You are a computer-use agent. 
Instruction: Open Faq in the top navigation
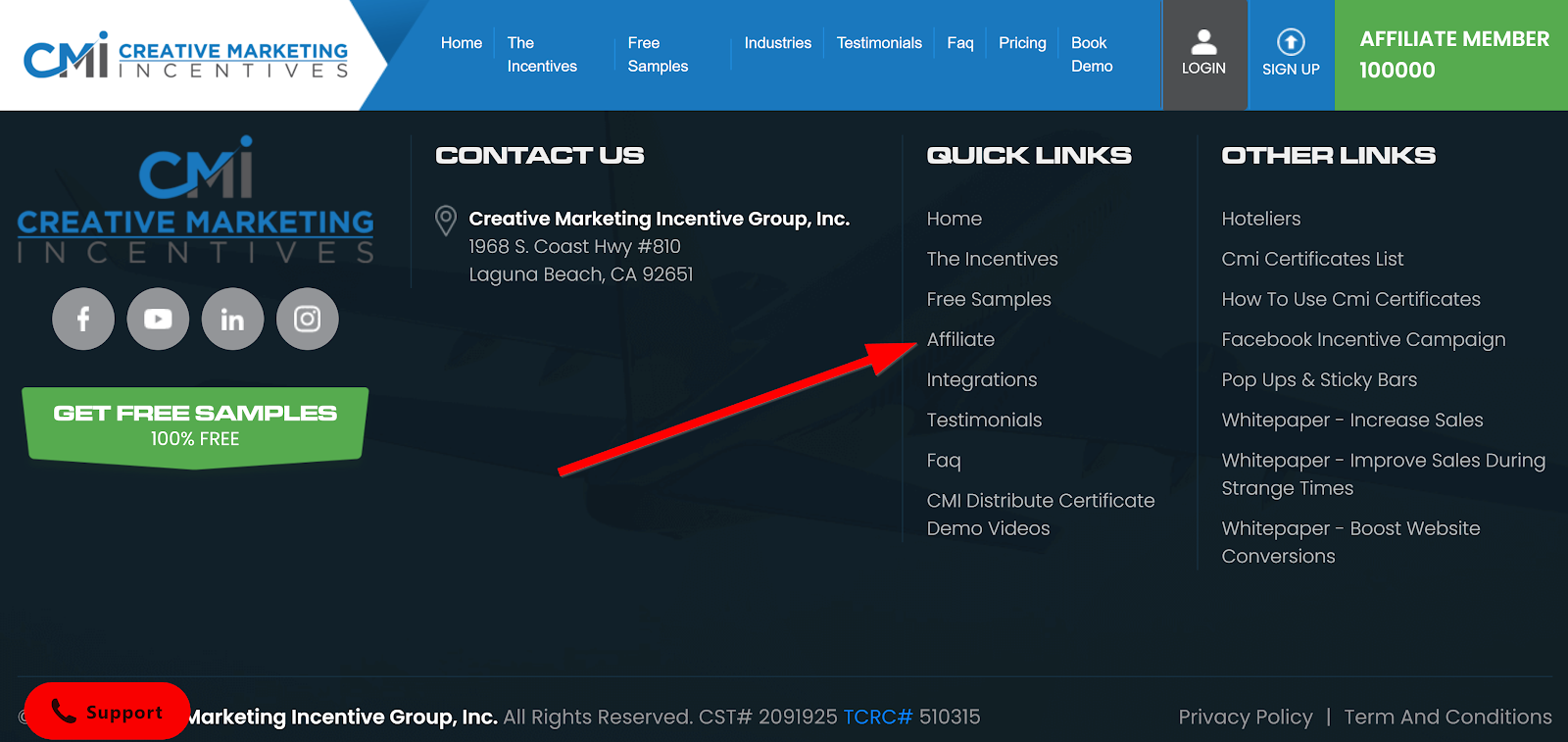click(x=960, y=43)
